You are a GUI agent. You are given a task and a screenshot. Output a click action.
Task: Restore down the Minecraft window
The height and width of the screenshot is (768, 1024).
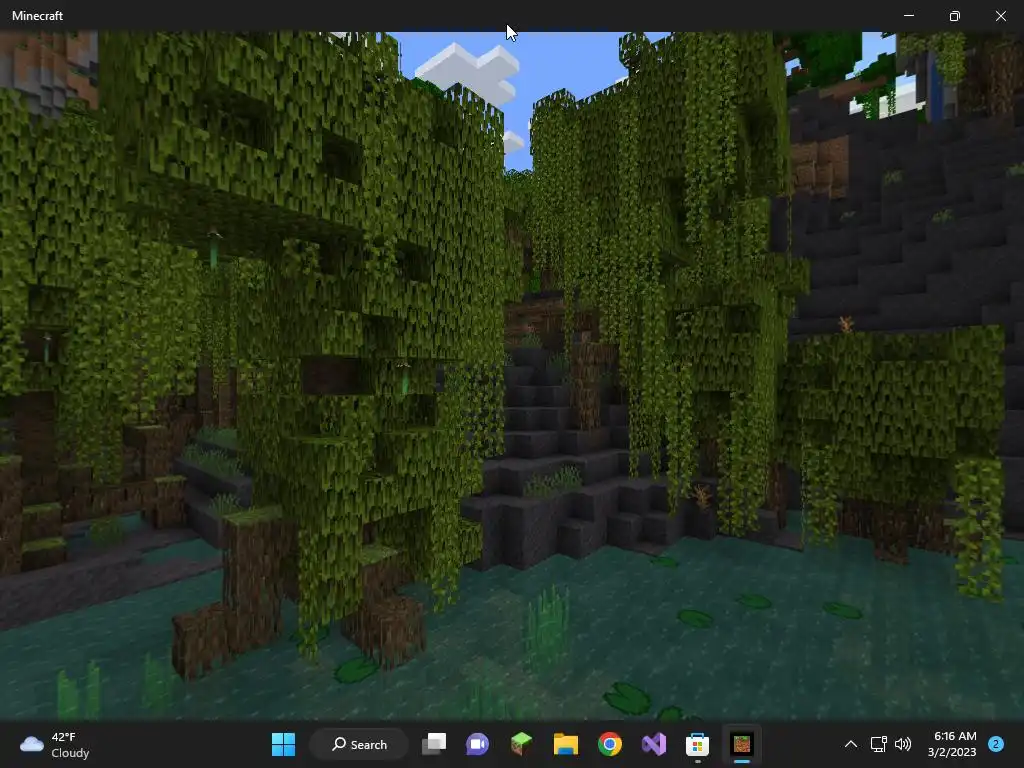955,15
